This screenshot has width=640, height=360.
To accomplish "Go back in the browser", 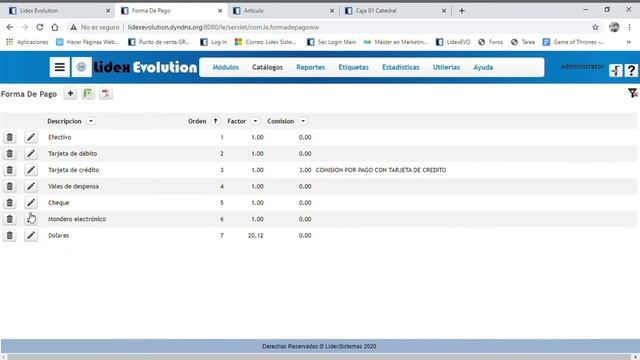I will 10,27.
